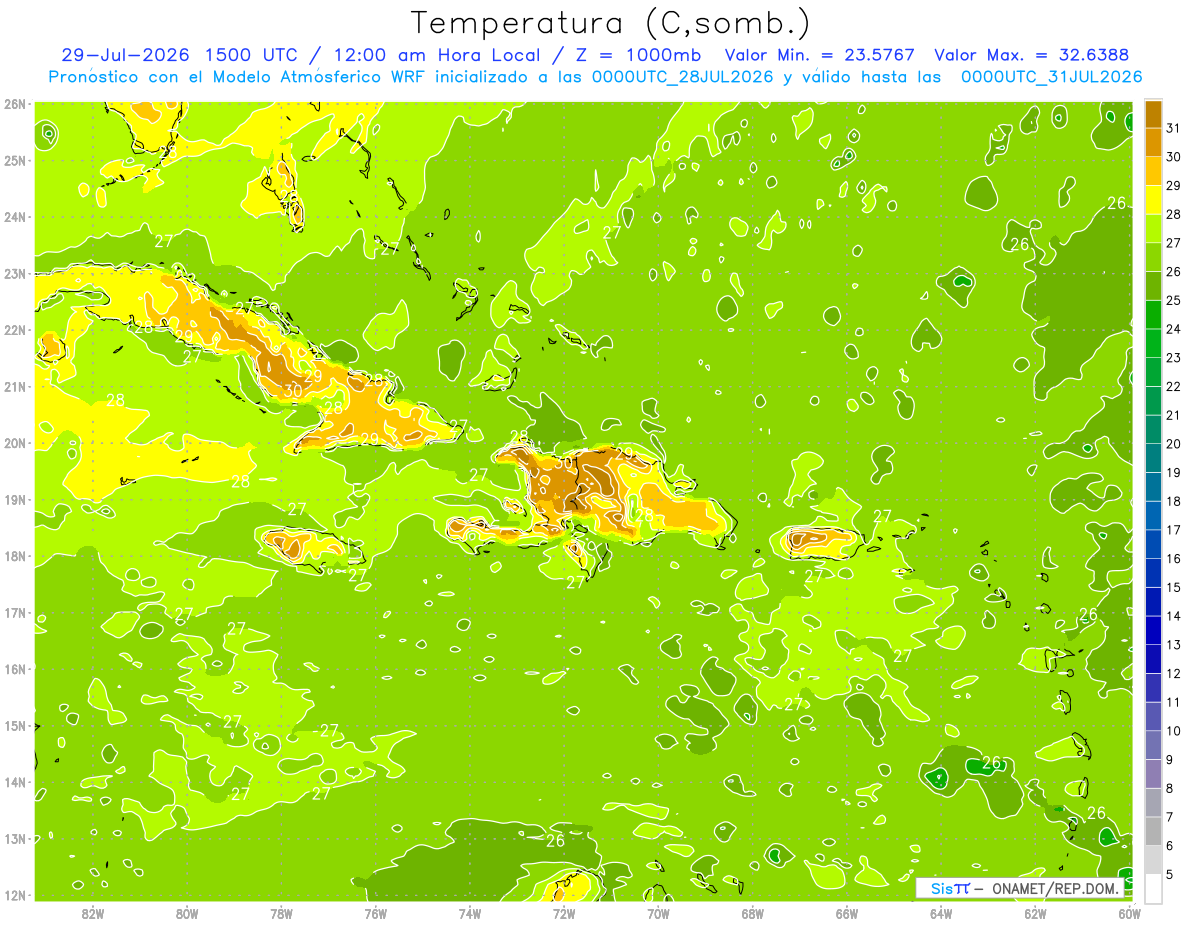Click the 22N latitude axis label

[15, 330]
